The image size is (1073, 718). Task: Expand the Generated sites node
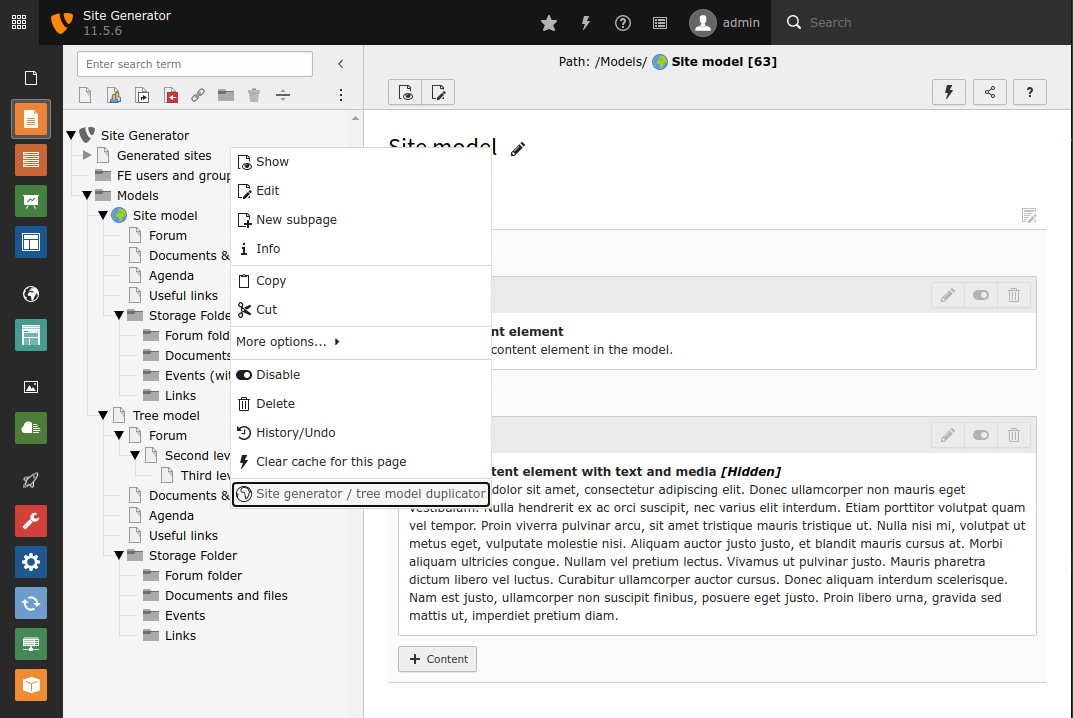(x=87, y=155)
